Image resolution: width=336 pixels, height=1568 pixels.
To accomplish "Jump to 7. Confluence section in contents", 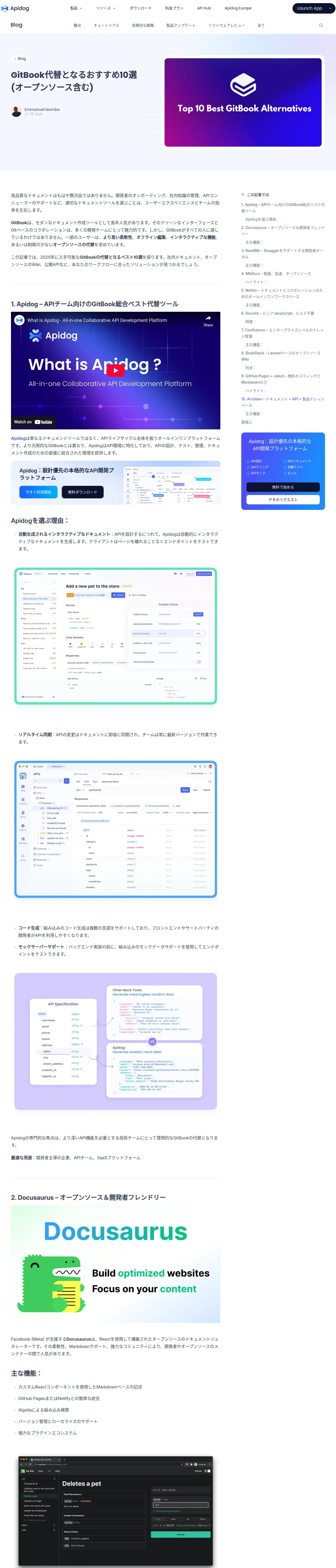I will [x=282, y=333].
